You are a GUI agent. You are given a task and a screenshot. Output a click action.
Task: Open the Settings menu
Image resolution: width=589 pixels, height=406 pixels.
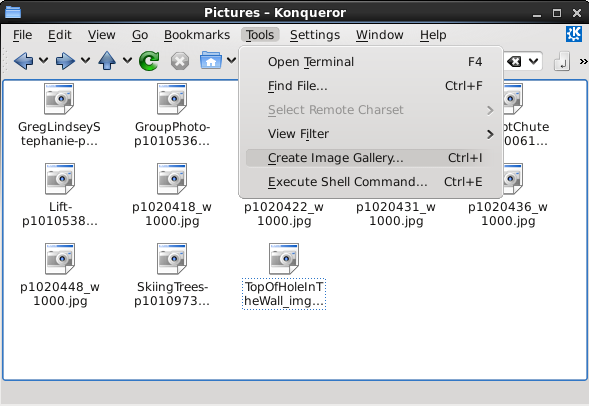[315, 35]
